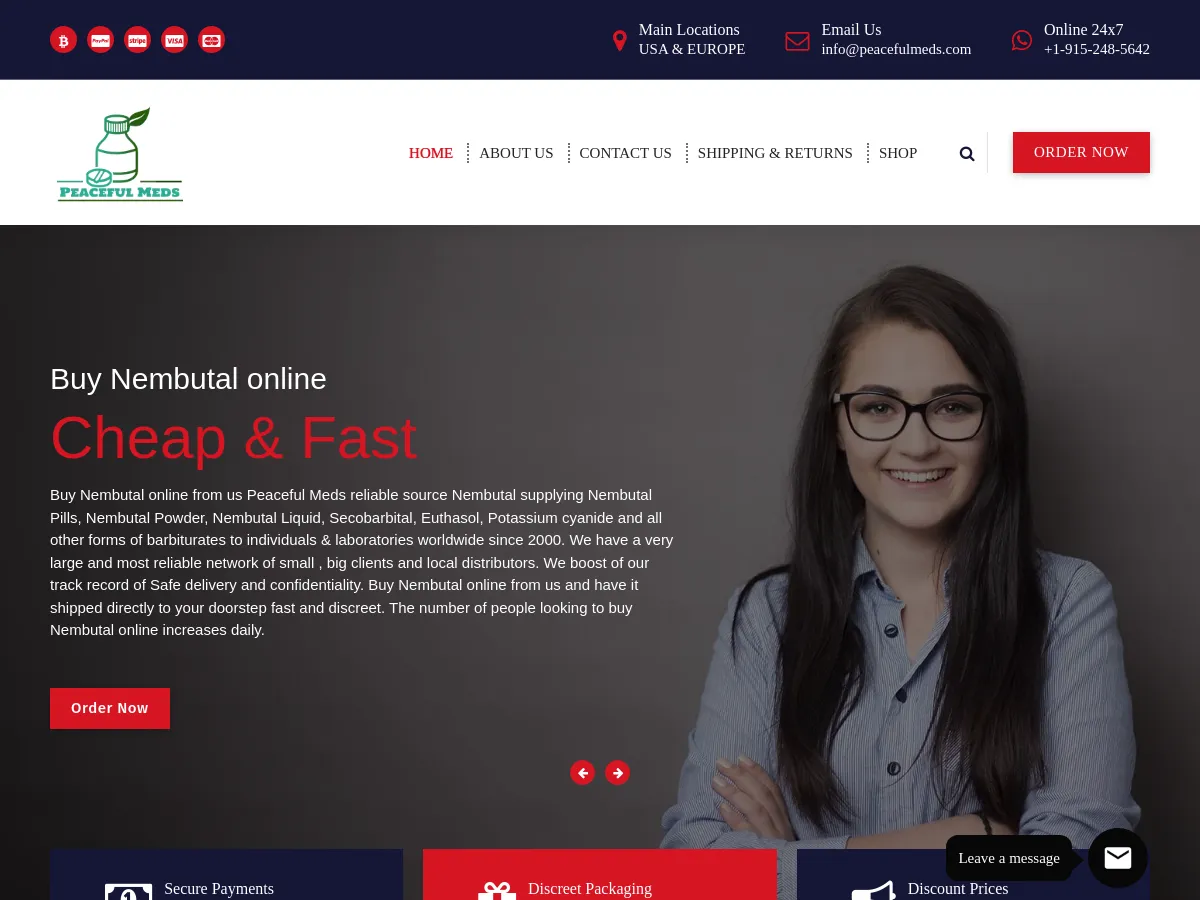Click the +1-915-248-5642 phone number
The height and width of the screenshot is (900, 1200).
(1097, 49)
